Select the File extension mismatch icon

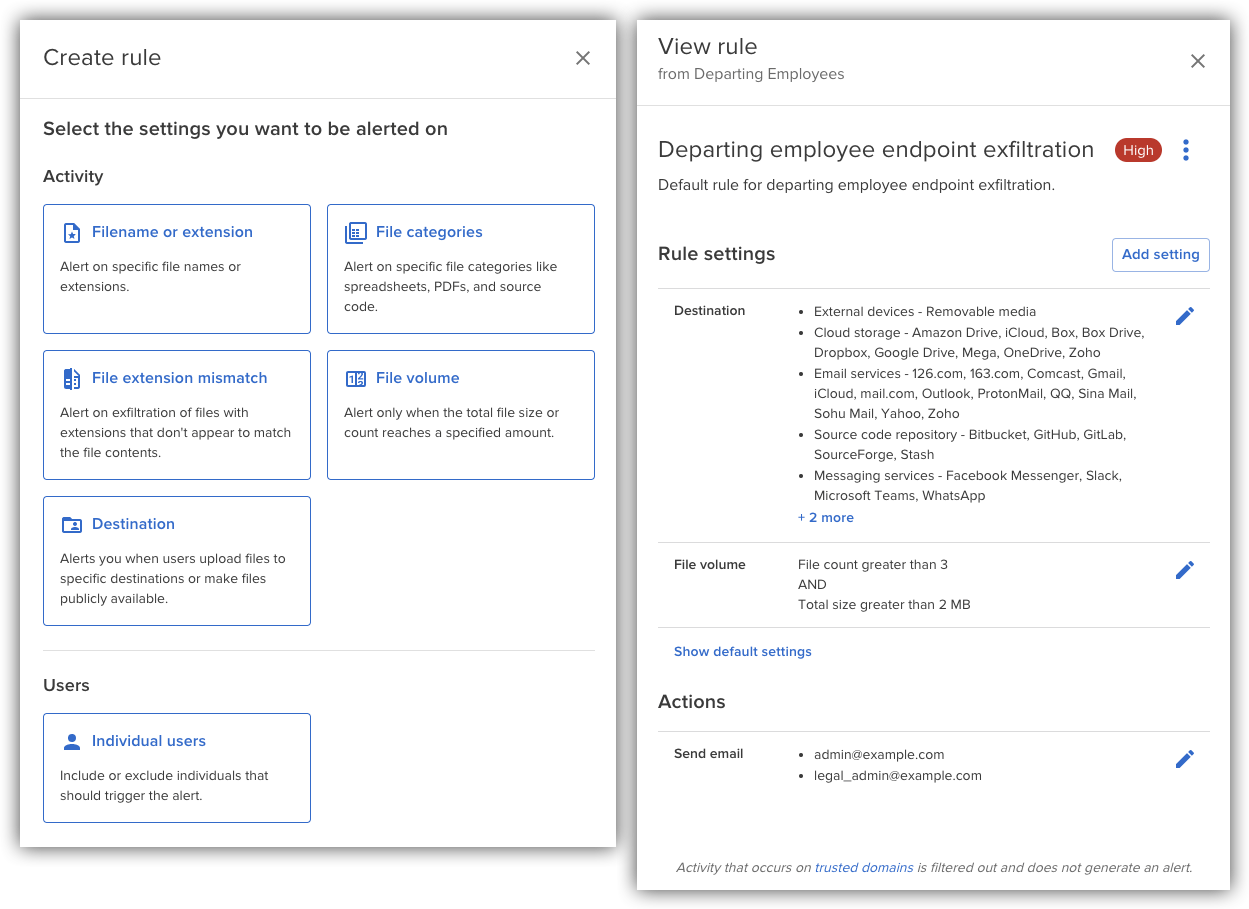pos(71,378)
